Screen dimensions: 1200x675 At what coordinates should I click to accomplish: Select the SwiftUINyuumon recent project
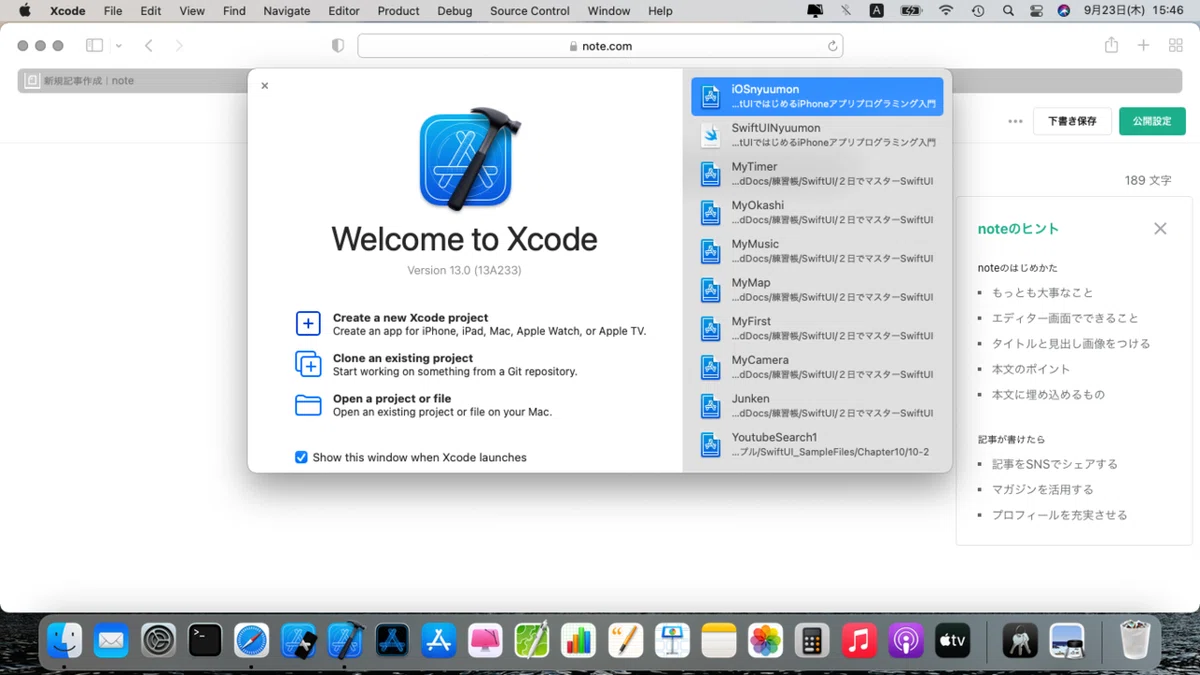coord(817,135)
